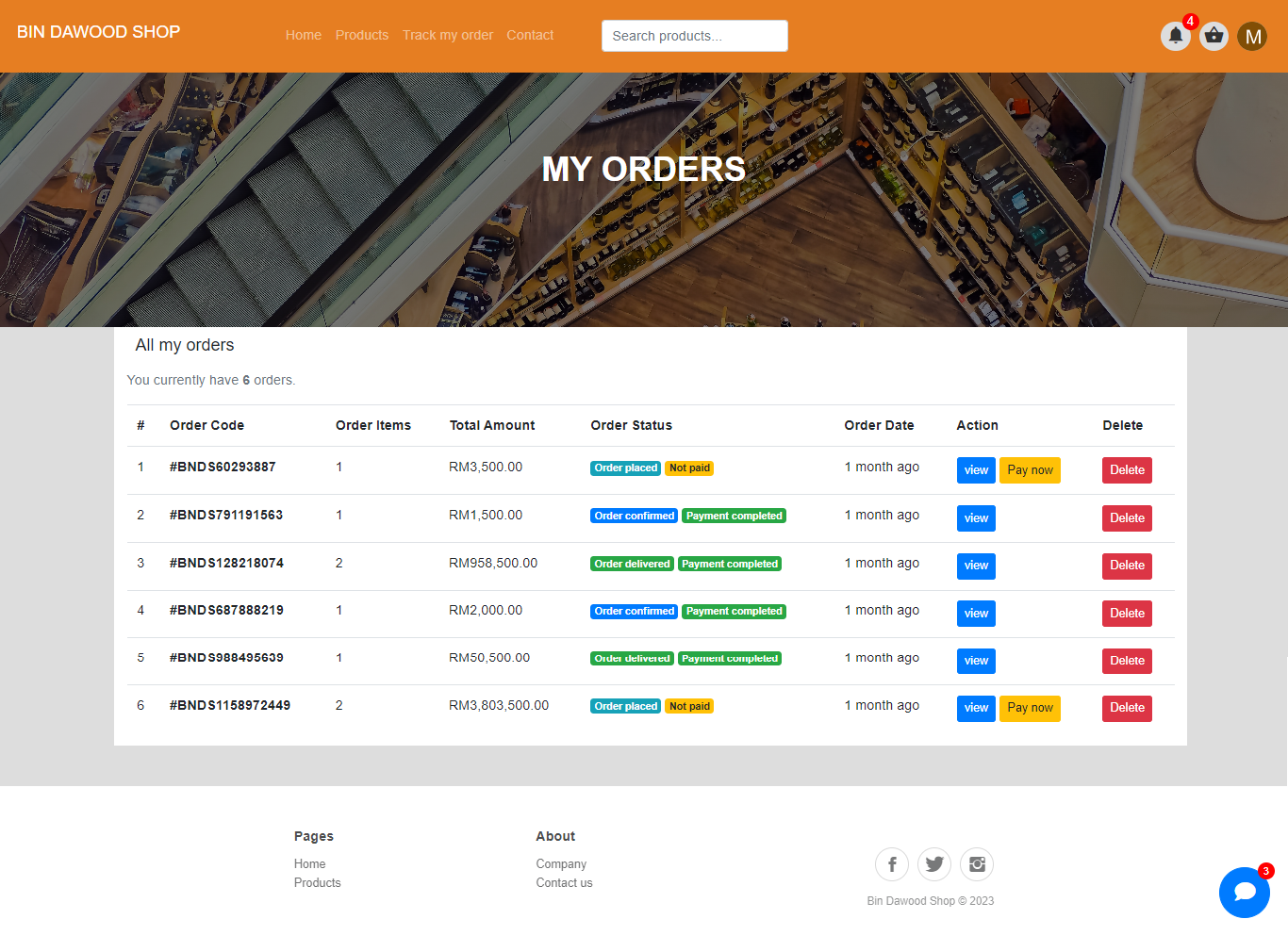View order #BNDS128218074 details
The height and width of the screenshot is (952, 1288).
coord(976,566)
